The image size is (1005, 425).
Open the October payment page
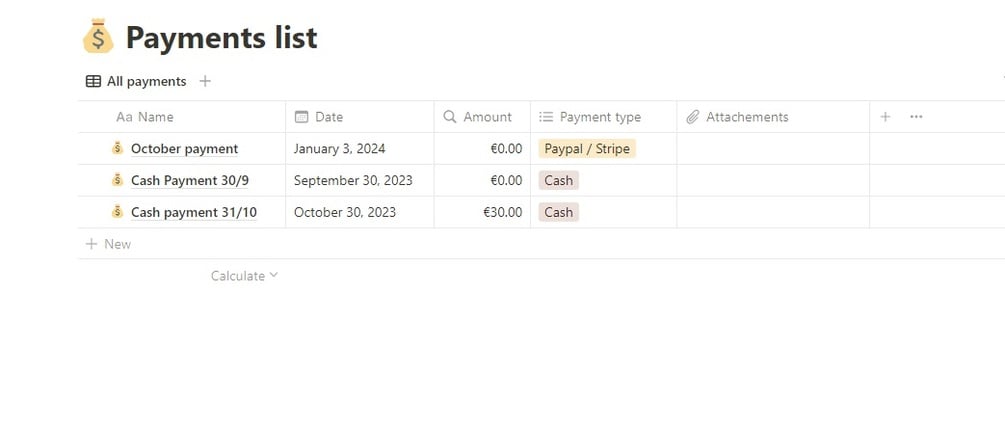pyautogui.click(x=184, y=149)
